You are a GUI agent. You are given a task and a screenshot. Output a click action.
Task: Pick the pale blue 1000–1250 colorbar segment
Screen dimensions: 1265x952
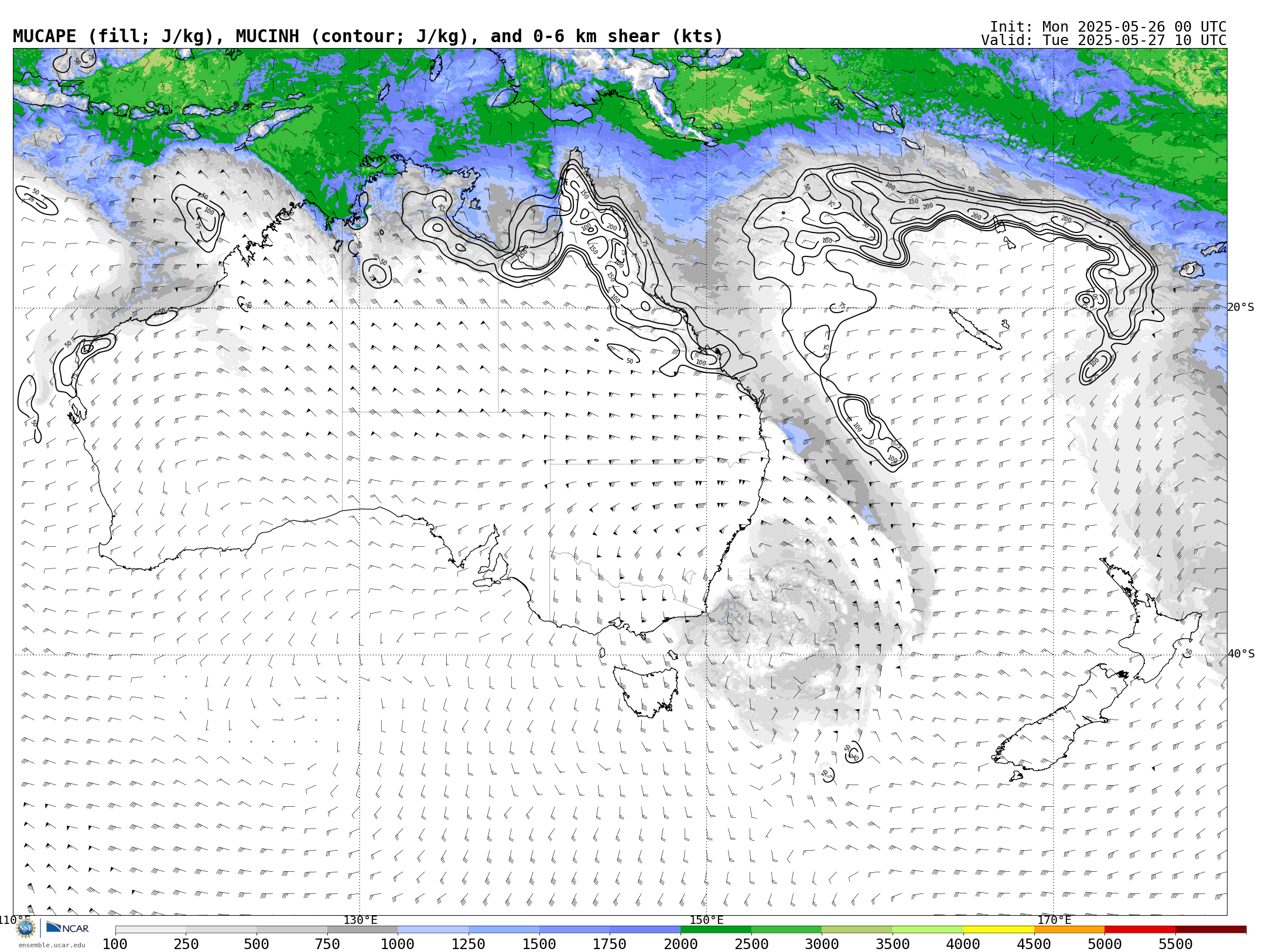point(433,930)
